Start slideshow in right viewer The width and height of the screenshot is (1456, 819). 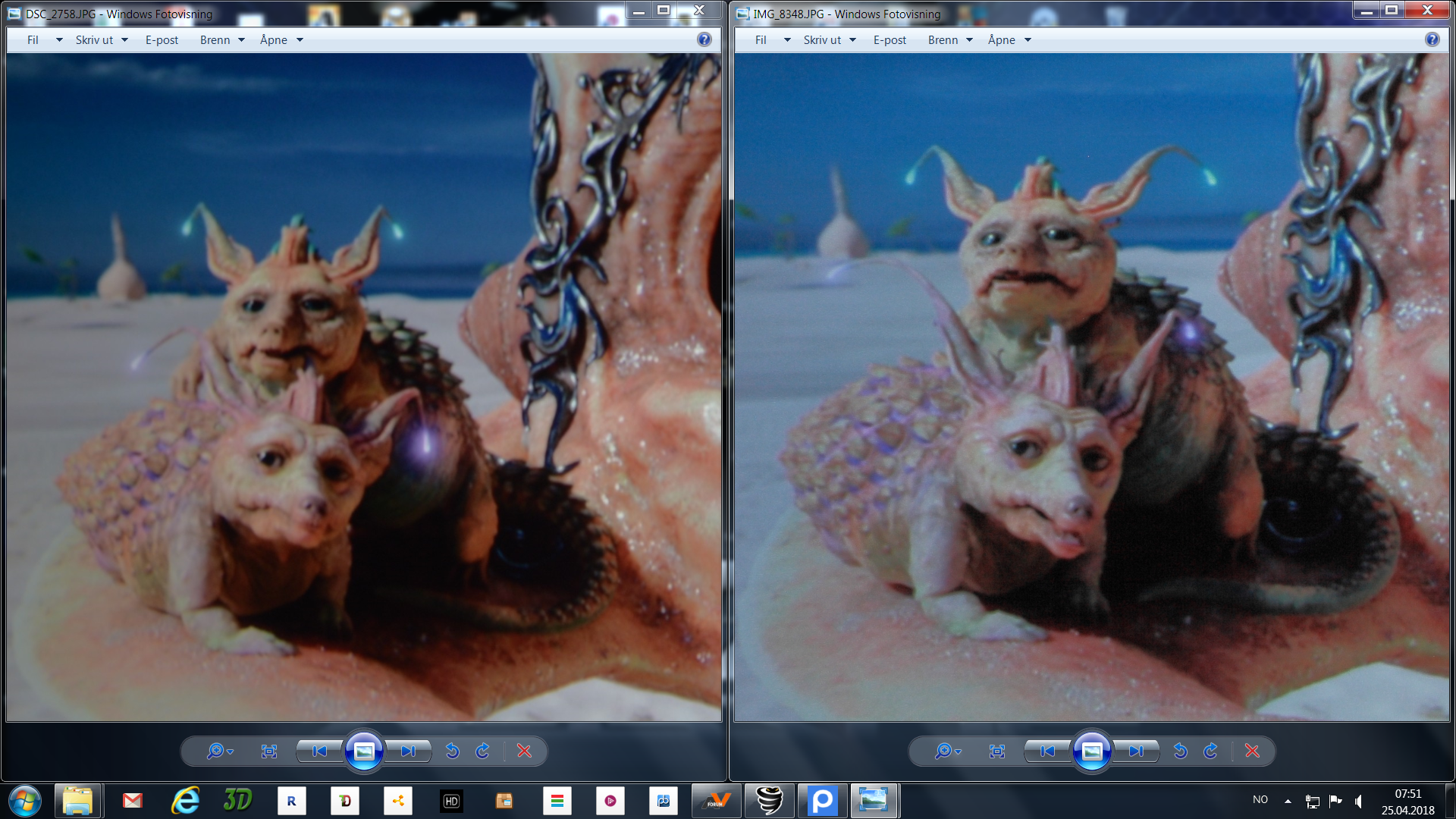tap(1092, 751)
